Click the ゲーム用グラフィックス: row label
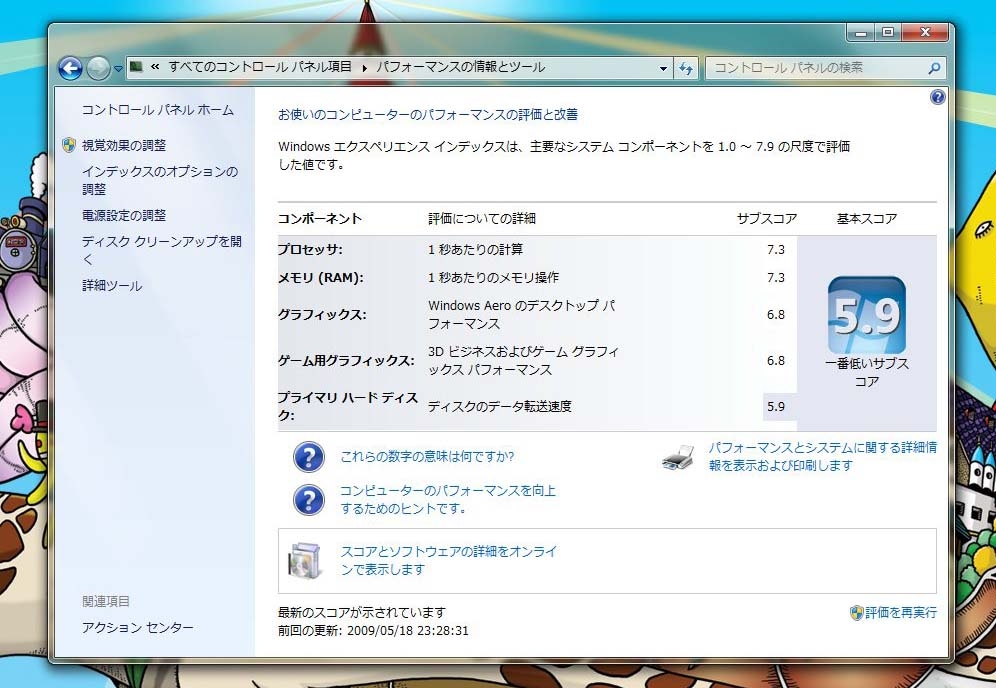Image resolution: width=996 pixels, height=688 pixels. tap(346, 361)
